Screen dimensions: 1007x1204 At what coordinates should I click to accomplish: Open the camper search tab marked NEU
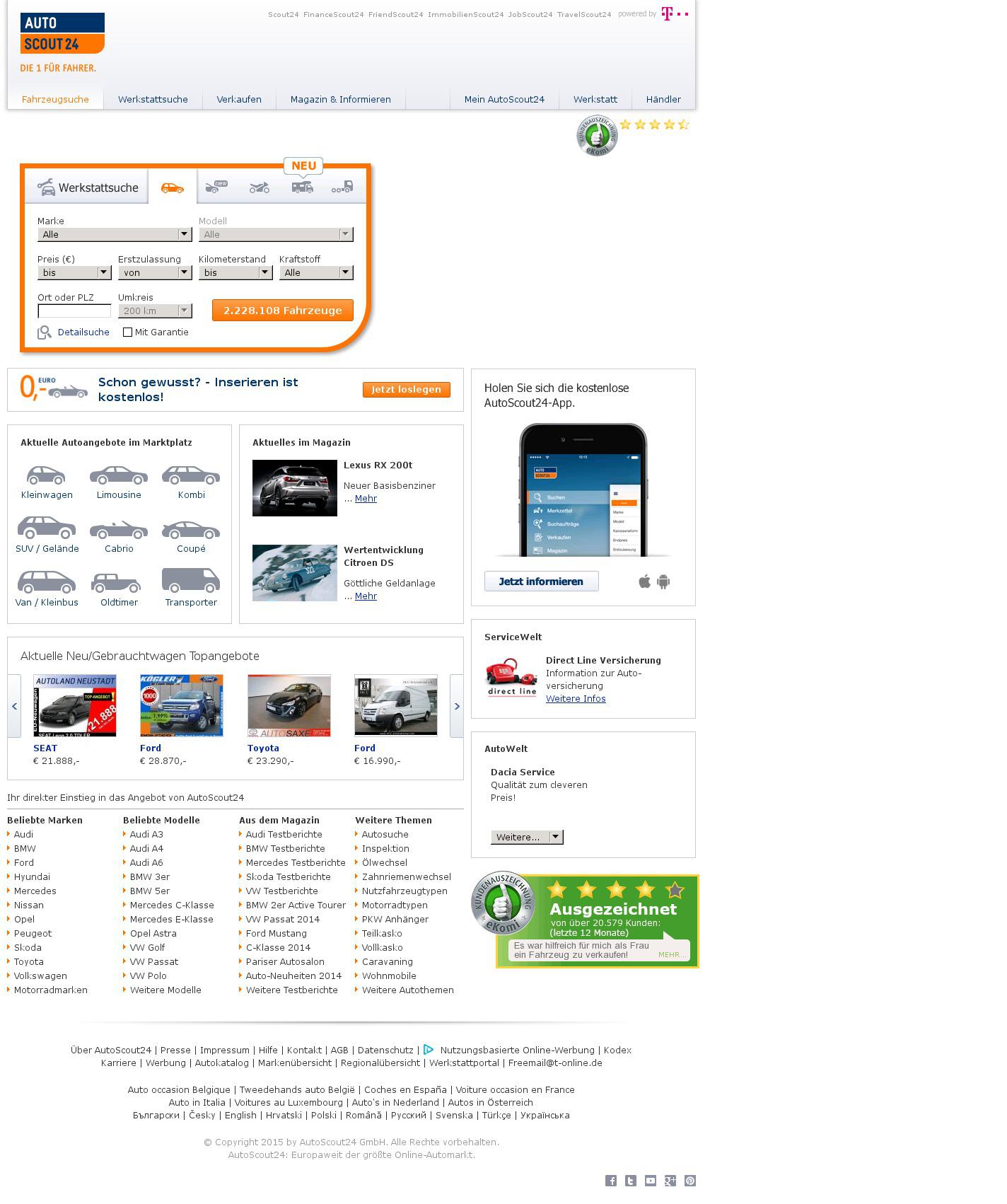(302, 187)
